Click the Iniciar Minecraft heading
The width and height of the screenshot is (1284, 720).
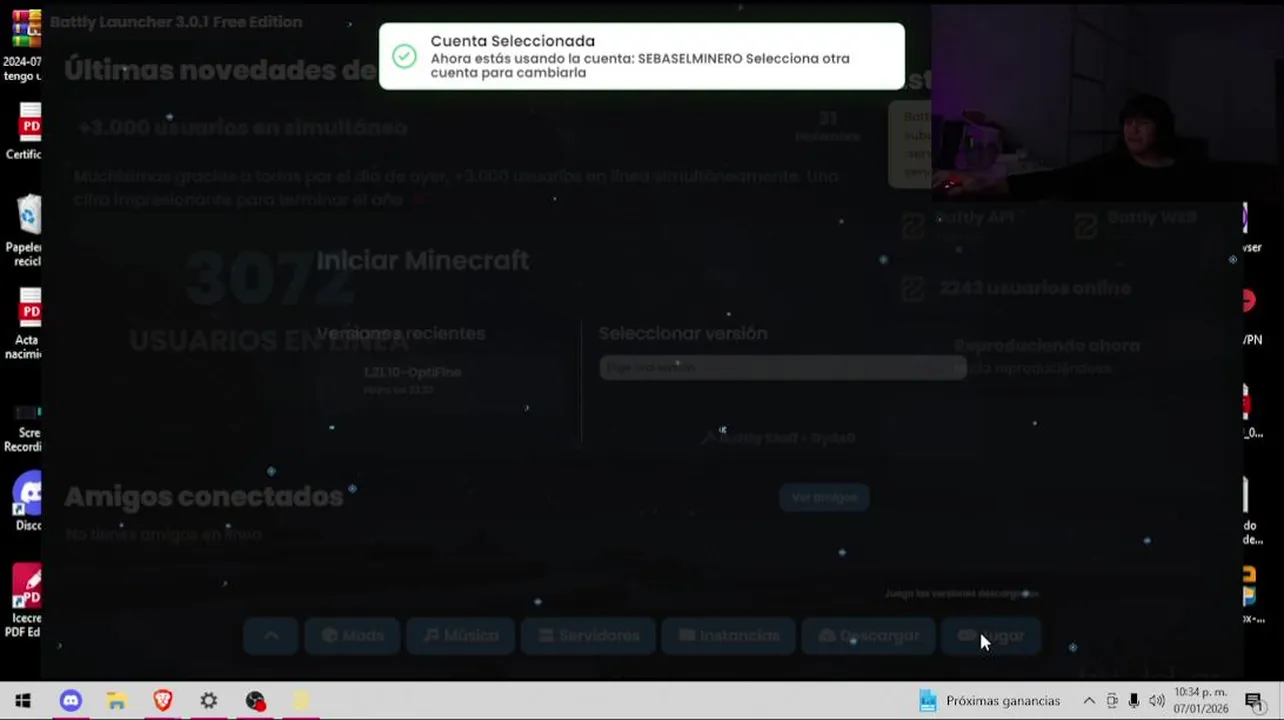(x=423, y=261)
